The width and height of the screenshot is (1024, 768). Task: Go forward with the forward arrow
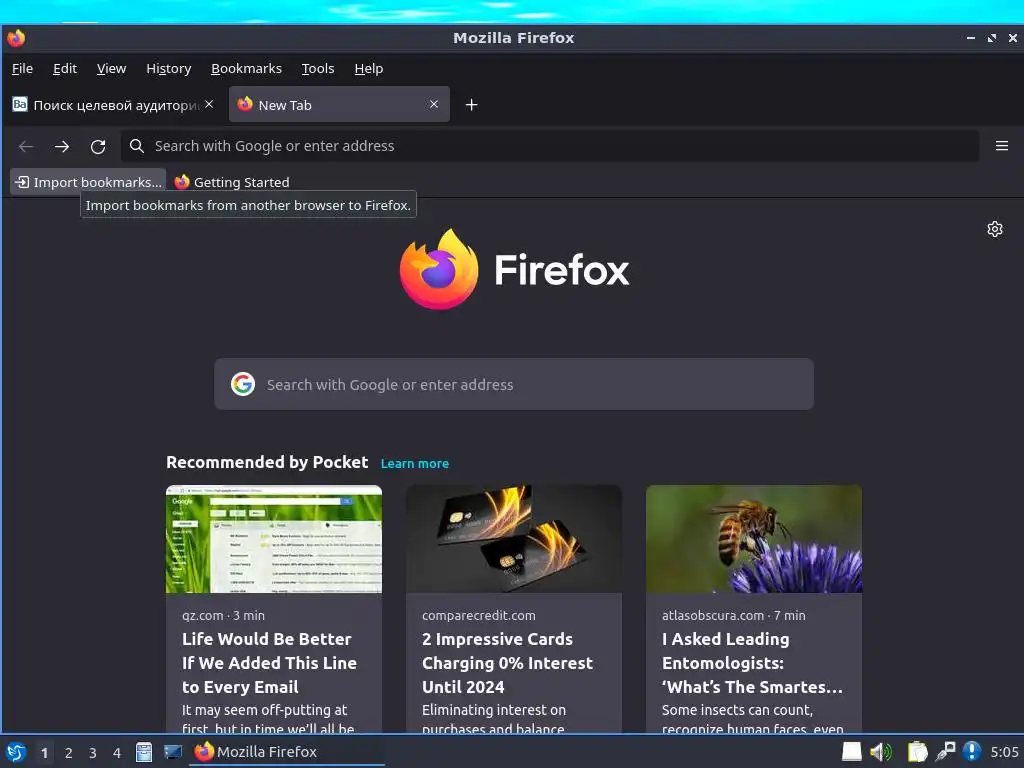[x=62, y=146]
